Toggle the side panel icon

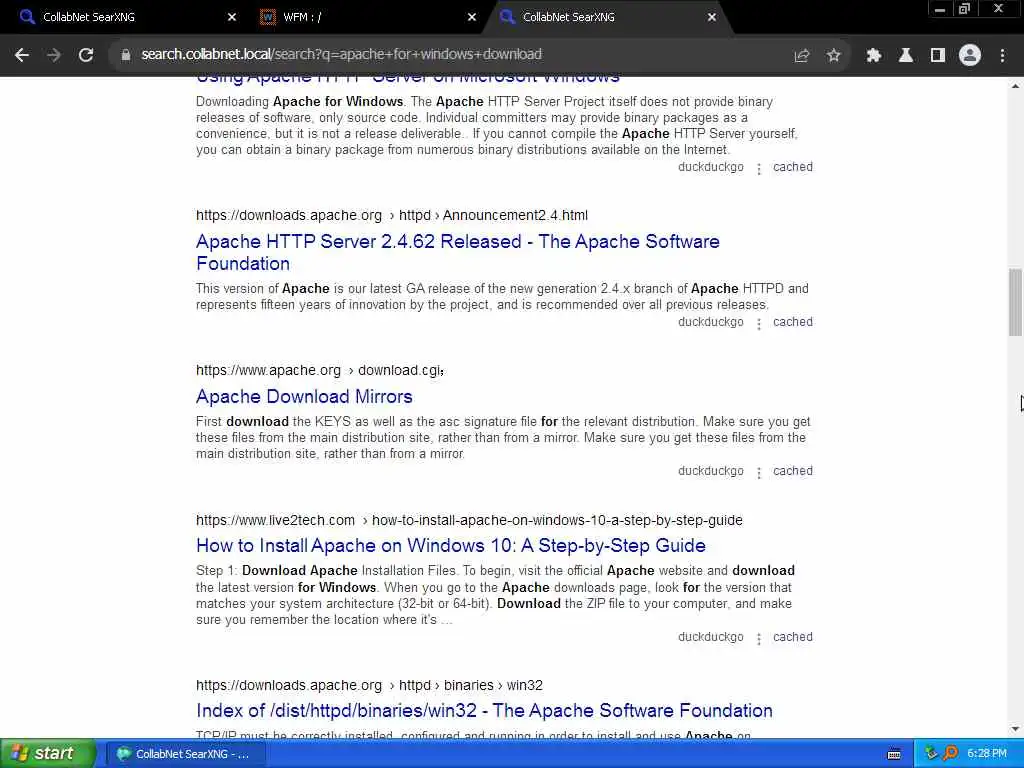[938, 56]
